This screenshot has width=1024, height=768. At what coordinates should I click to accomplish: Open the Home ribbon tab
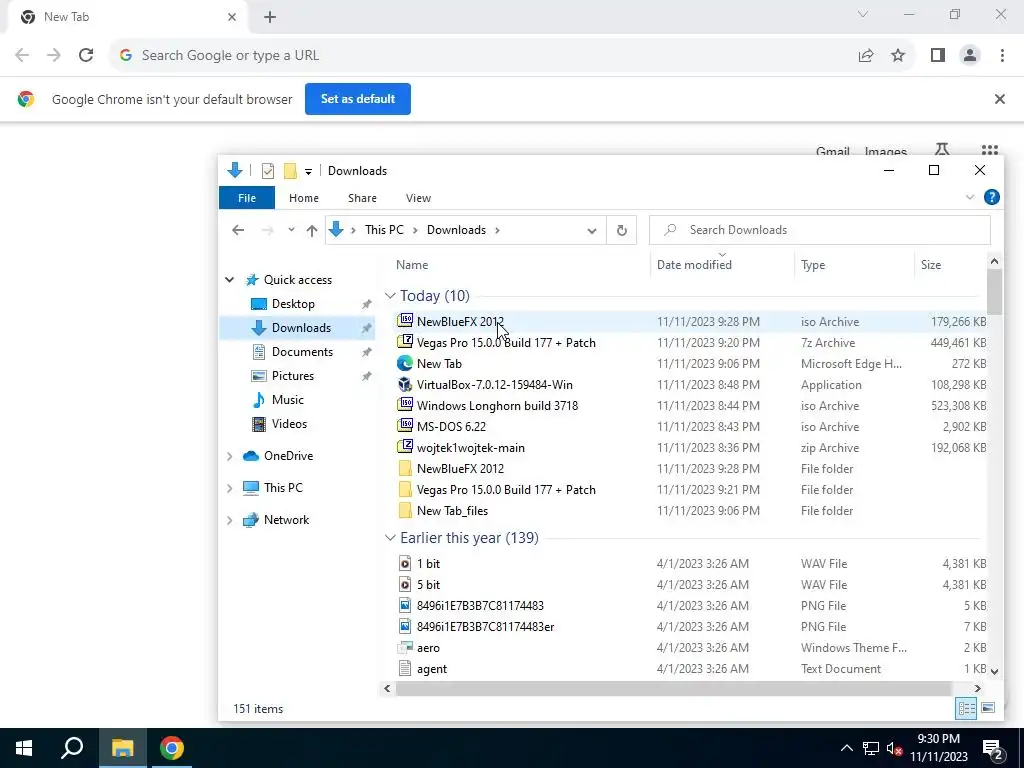(x=304, y=198)
